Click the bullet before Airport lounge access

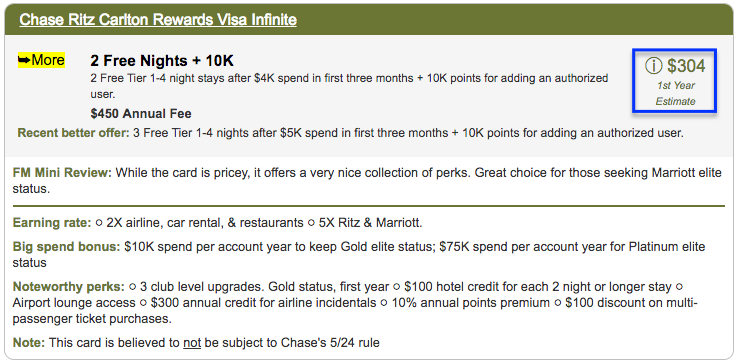point(679,286)
